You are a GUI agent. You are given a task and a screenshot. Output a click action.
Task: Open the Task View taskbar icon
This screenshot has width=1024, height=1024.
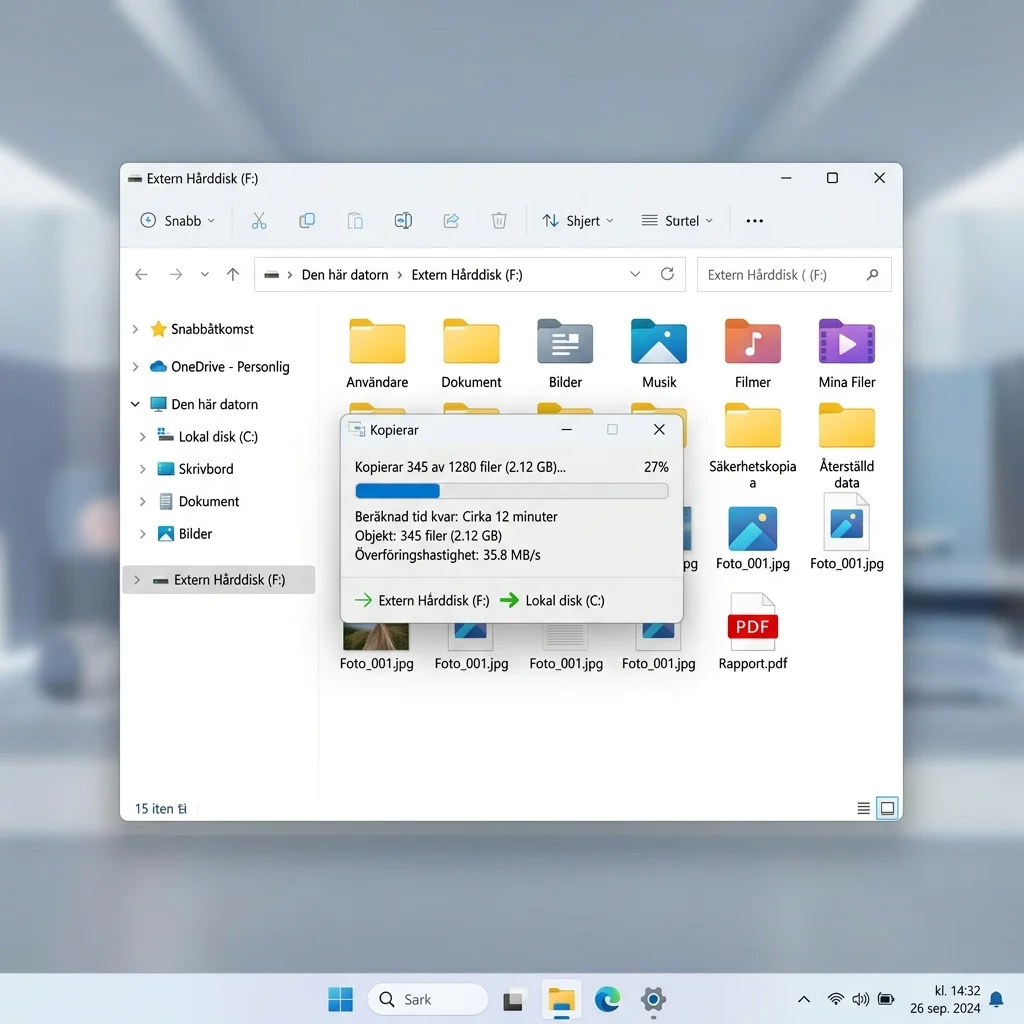(513, 1000)
